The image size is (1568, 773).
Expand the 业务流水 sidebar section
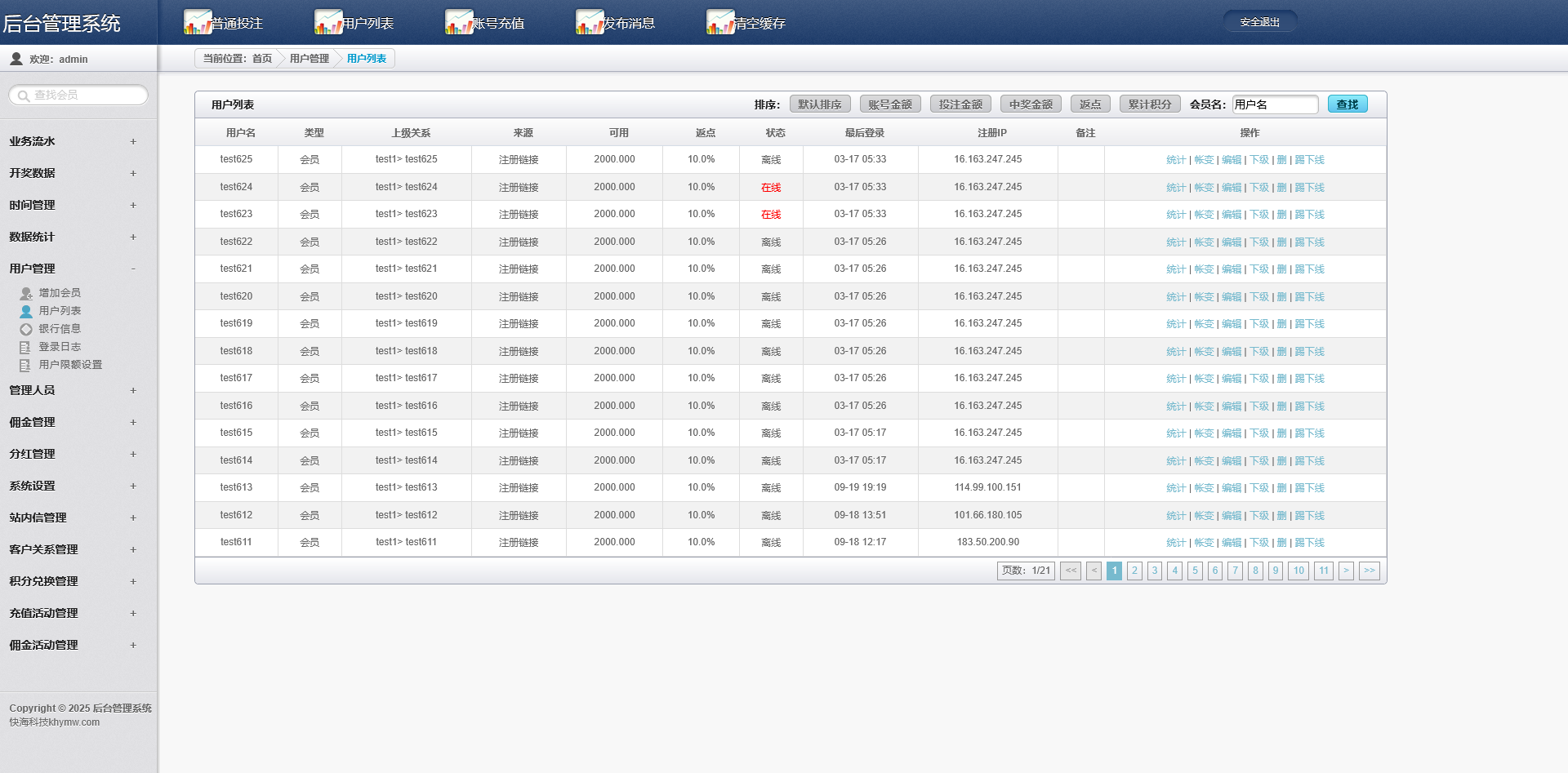pyautogui.click(x=133, y=142)
